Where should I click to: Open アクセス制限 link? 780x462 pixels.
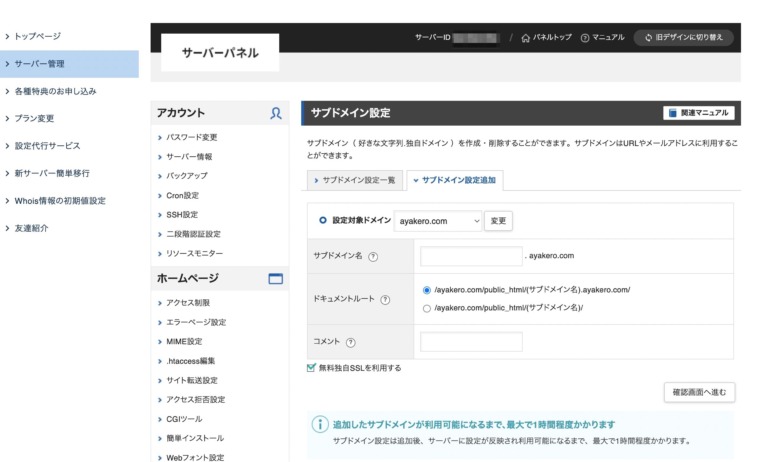pyautogui.click(x=188, y=303)
